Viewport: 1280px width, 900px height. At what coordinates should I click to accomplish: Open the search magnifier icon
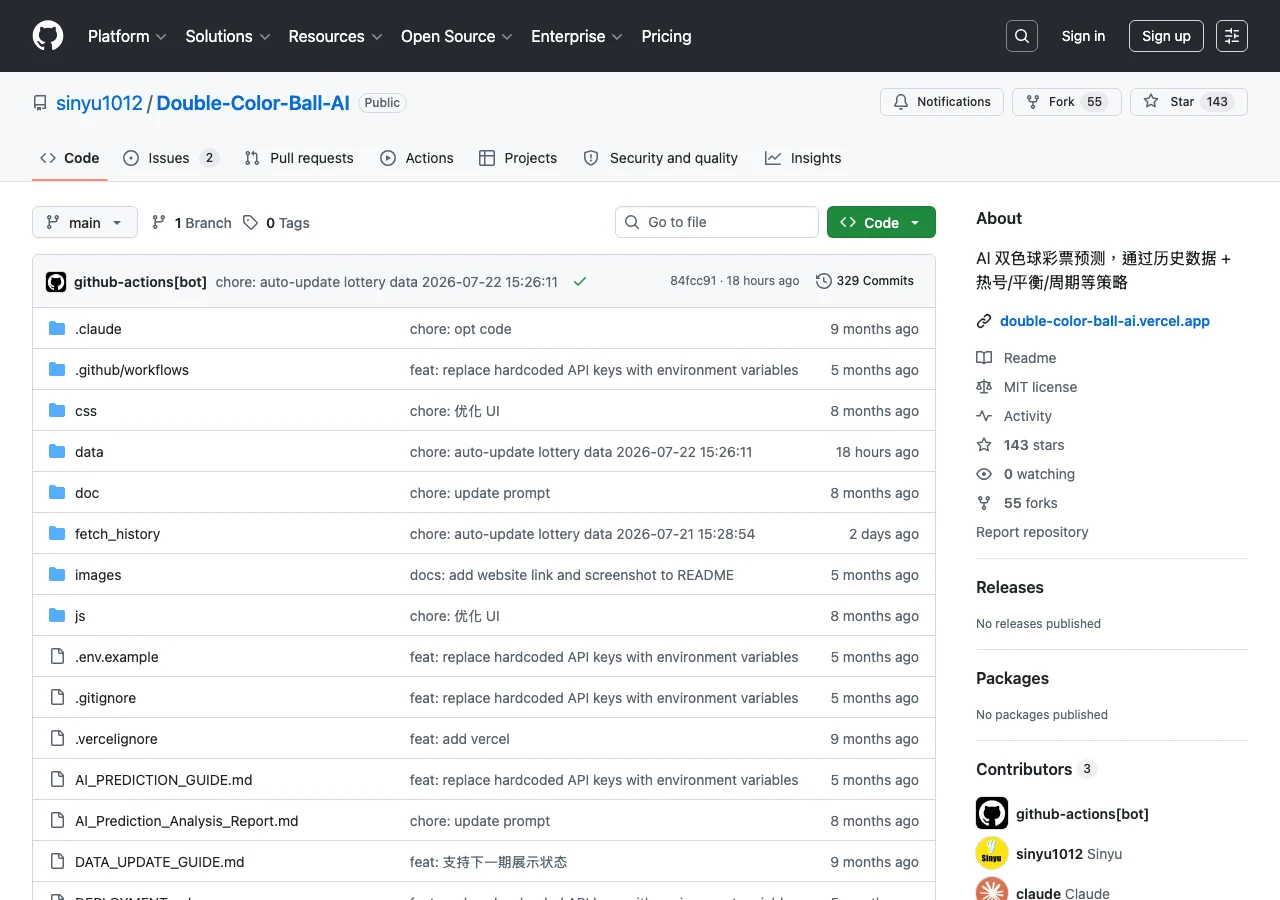coord(1022,36)
